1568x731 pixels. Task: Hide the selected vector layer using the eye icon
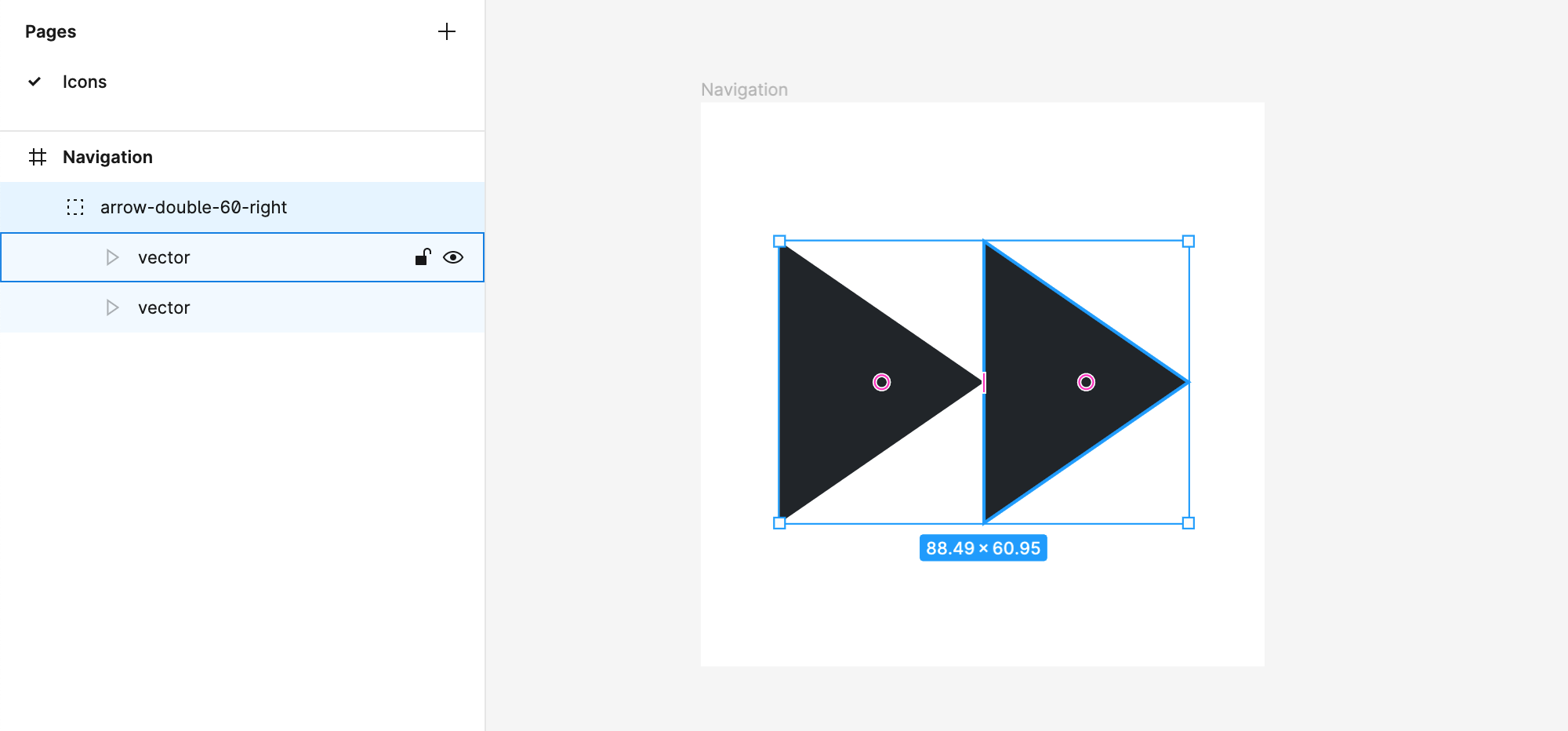455,256
